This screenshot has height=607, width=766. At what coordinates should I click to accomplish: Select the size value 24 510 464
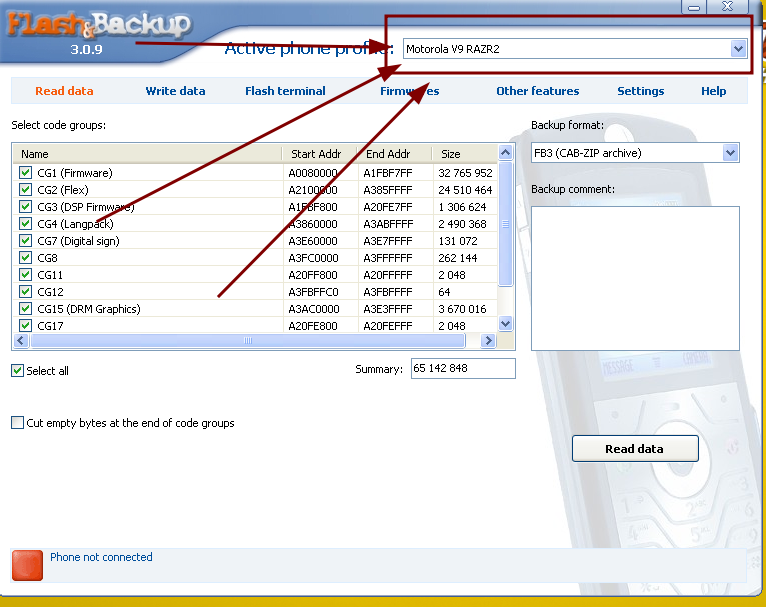click(x=465, y=190)
